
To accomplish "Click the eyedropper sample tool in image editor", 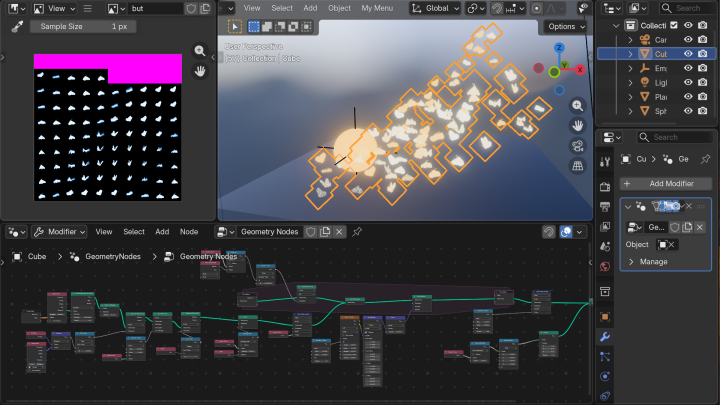I will point(17,26).
